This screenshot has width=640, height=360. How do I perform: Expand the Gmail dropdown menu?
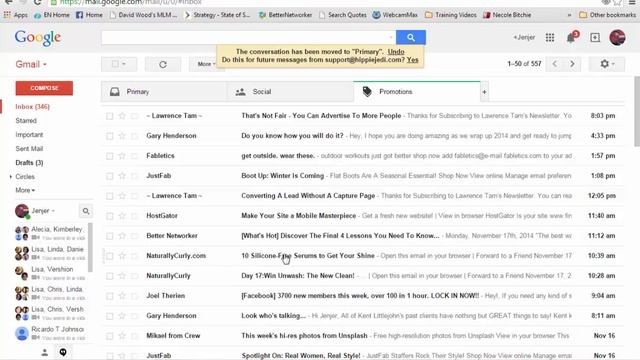click(x=31, y=64)
